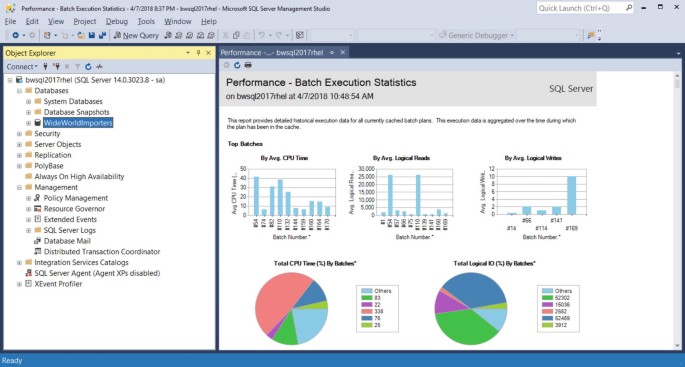The height and width of the screenshot is (367, 685).
Task: Toggle pin on the Object Explorer panel
Action: pos(198,53)
